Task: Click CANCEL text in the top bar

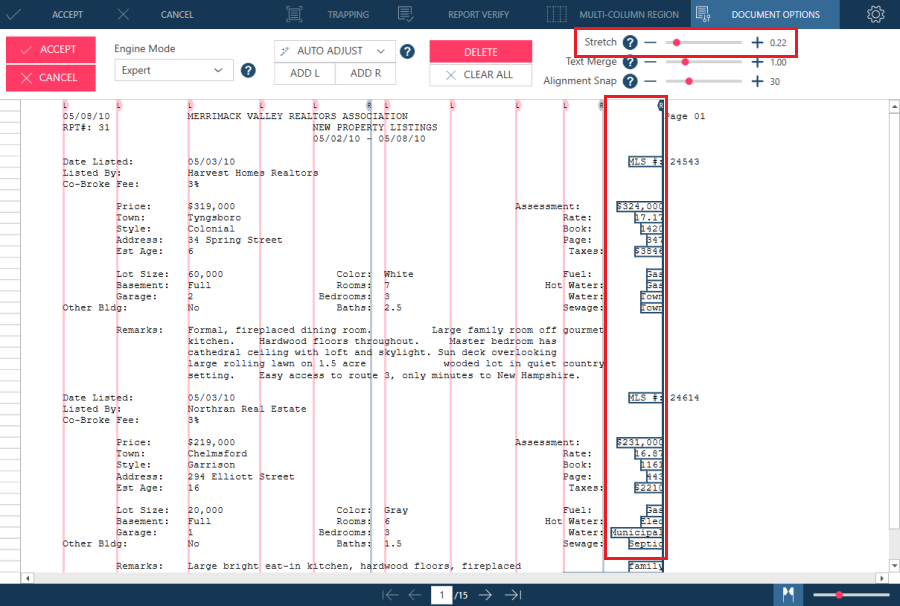Action: click(x=177, y=14)
